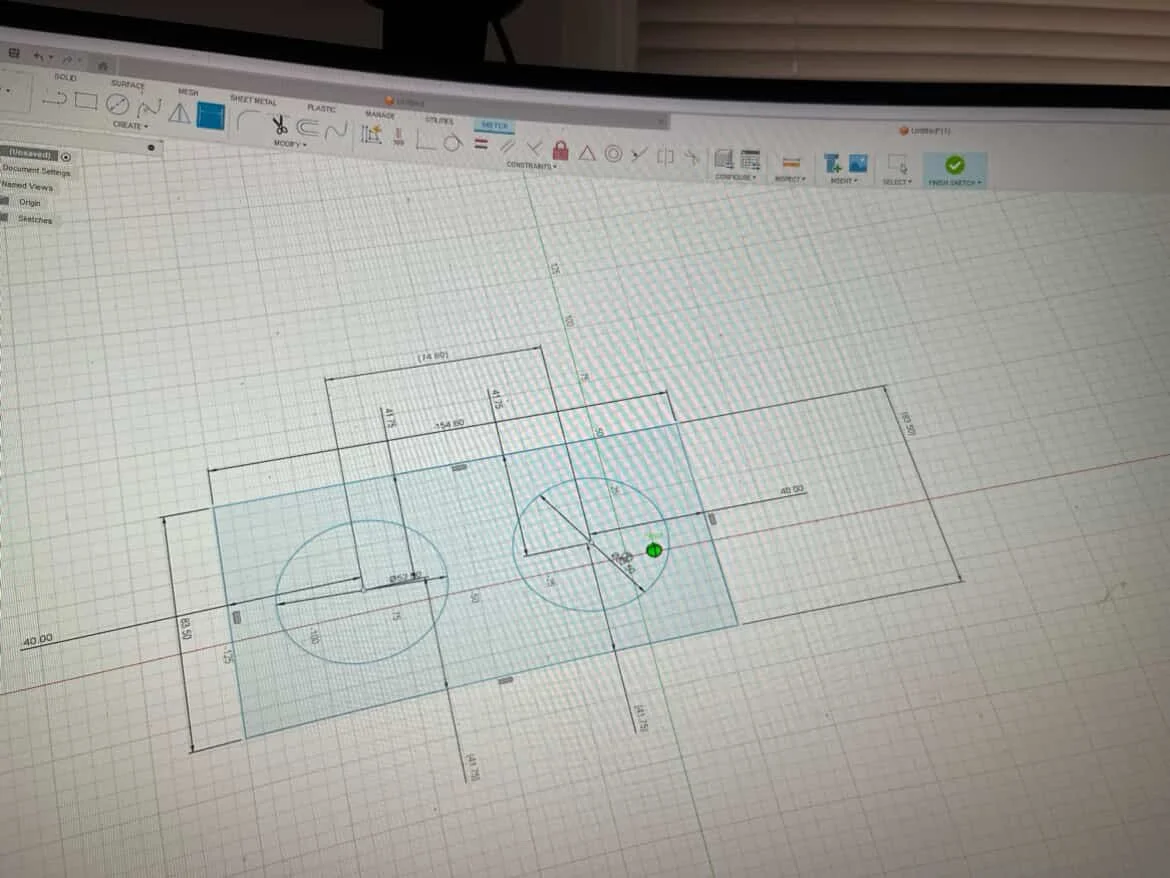Apply the Equal constraint
The image size is (1170, 878).
click(481, 143)
